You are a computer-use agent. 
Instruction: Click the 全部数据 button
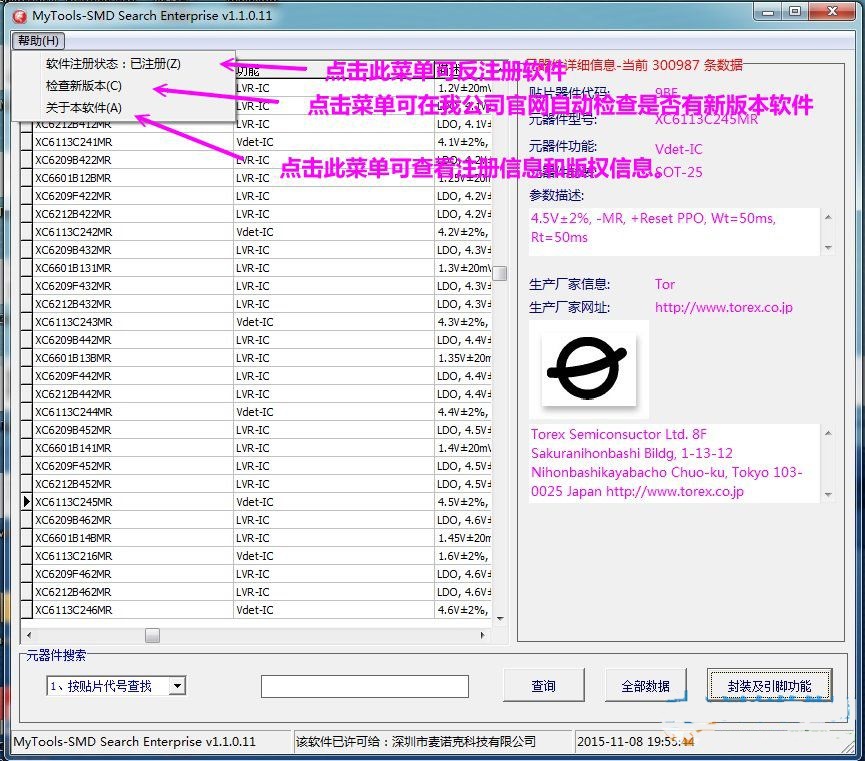[645, 685]
